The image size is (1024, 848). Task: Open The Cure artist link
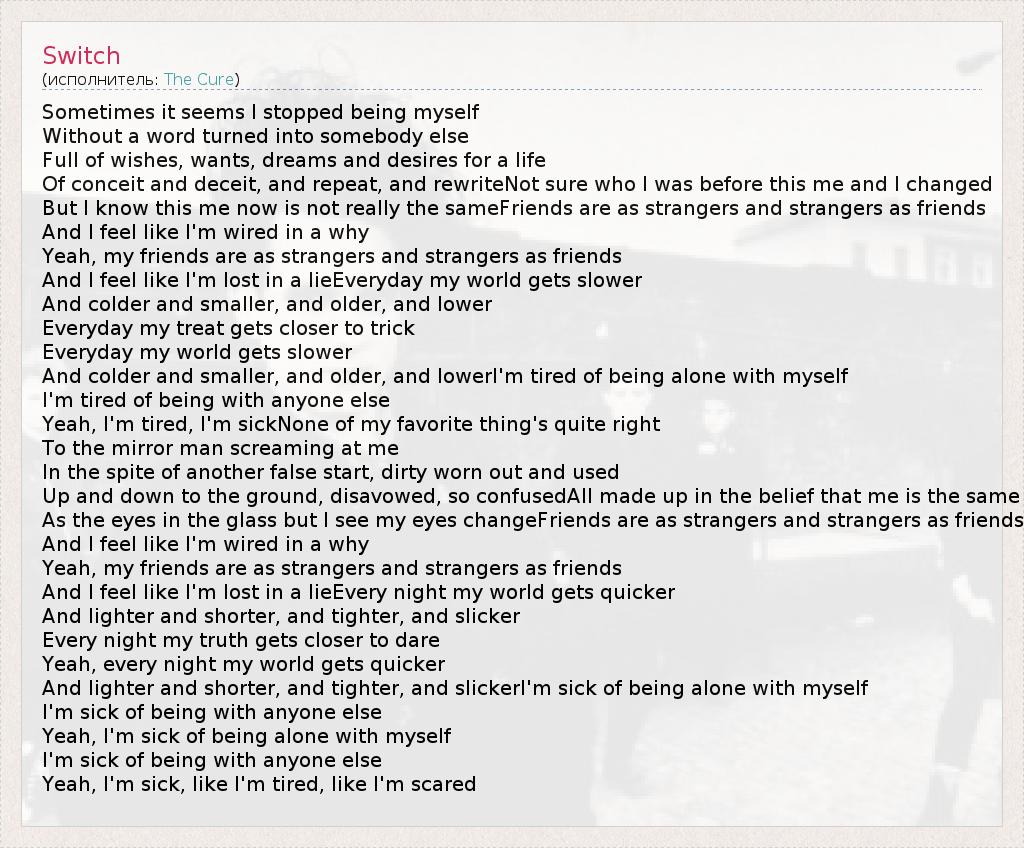(x=199, y=79)
